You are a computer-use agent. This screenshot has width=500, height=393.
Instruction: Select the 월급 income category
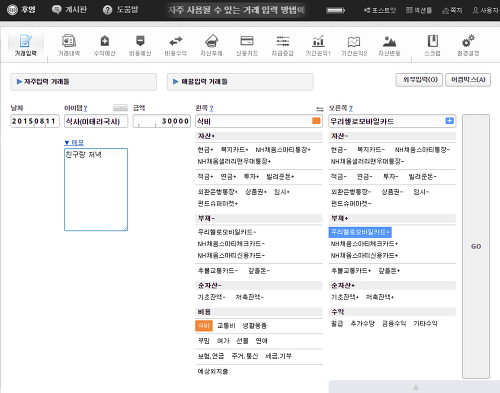pyautogui.click(x=337, y=324)
